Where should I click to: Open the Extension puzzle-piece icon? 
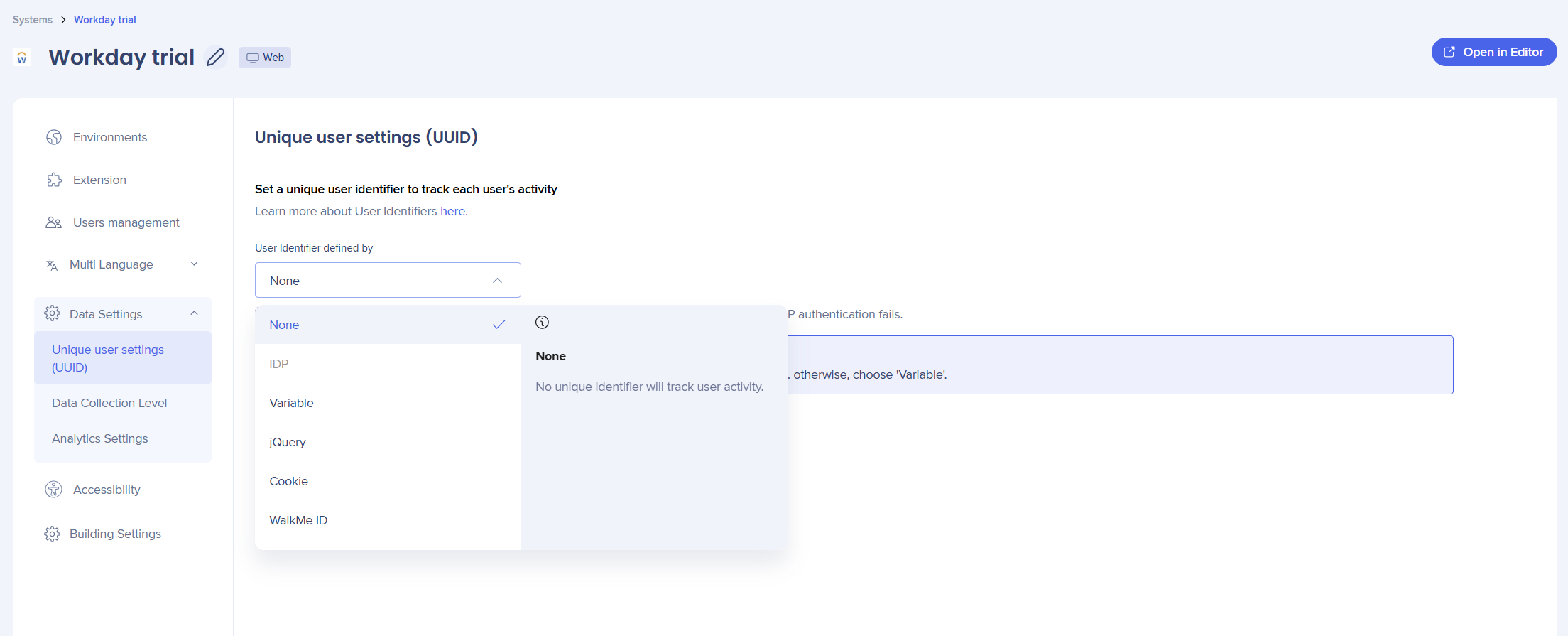54,180
